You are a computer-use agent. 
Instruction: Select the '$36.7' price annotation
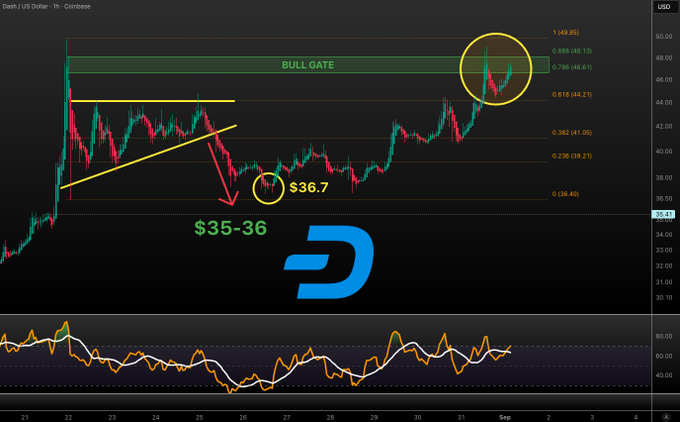(x=309, y=187)
